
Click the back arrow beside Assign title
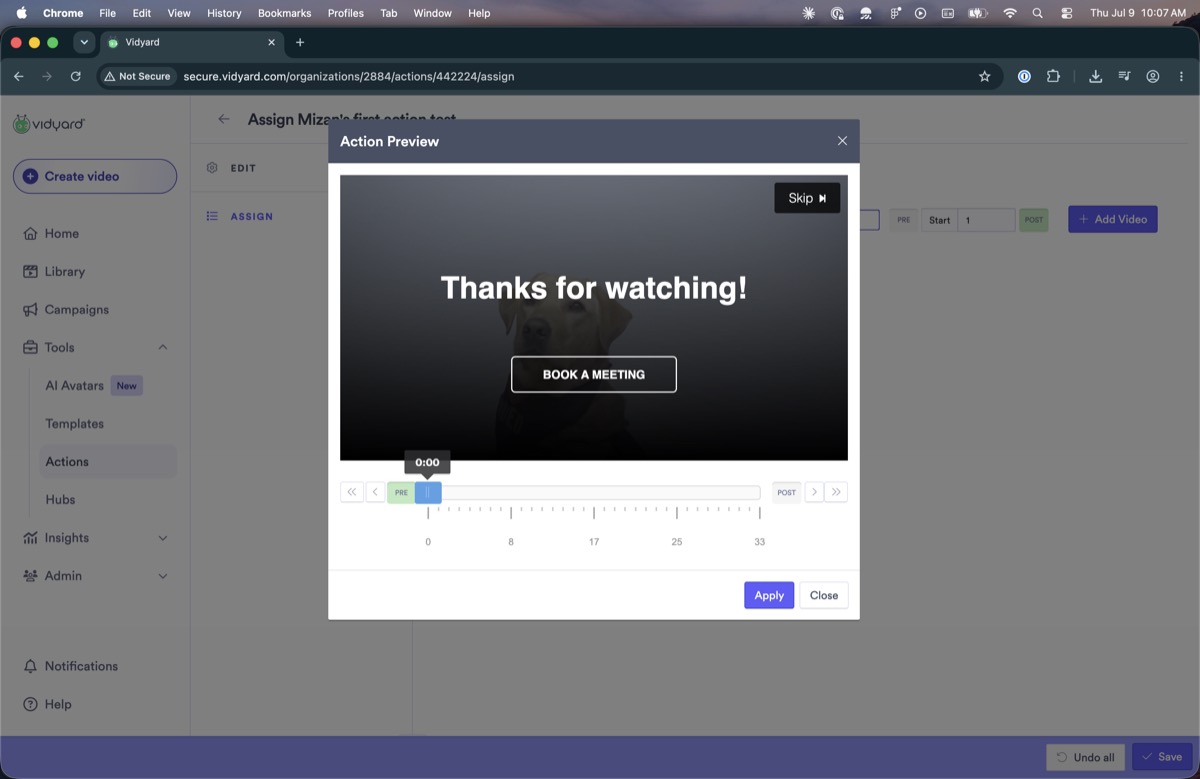(x=224, y=119)
